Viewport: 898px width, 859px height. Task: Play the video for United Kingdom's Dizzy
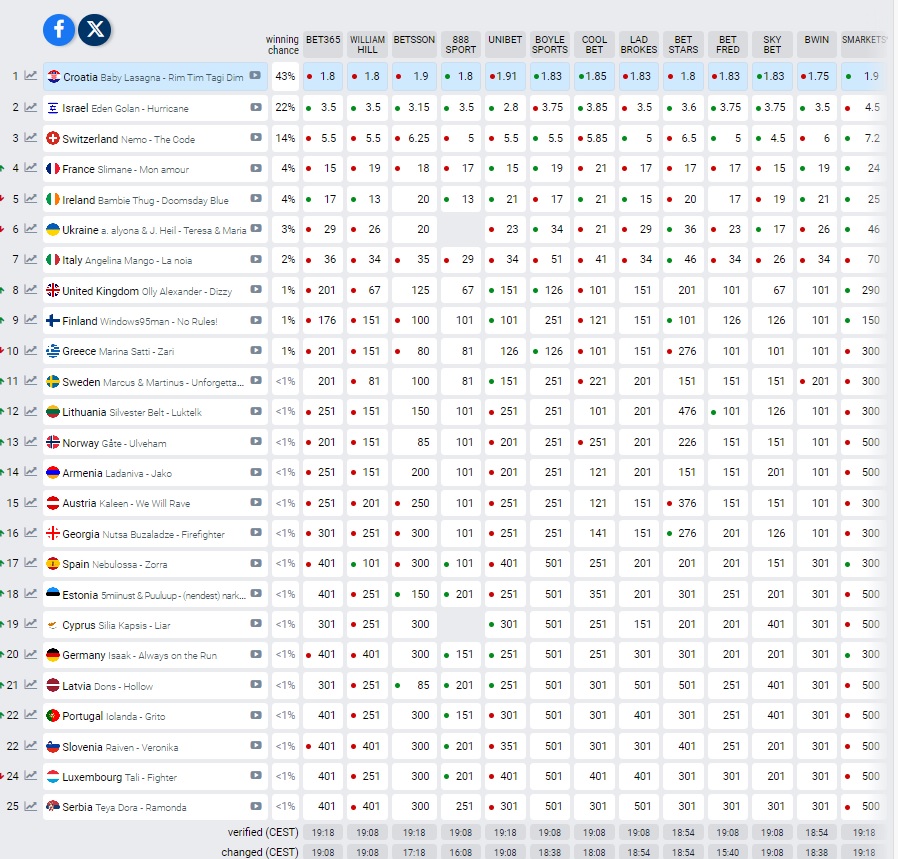(256, 290)
